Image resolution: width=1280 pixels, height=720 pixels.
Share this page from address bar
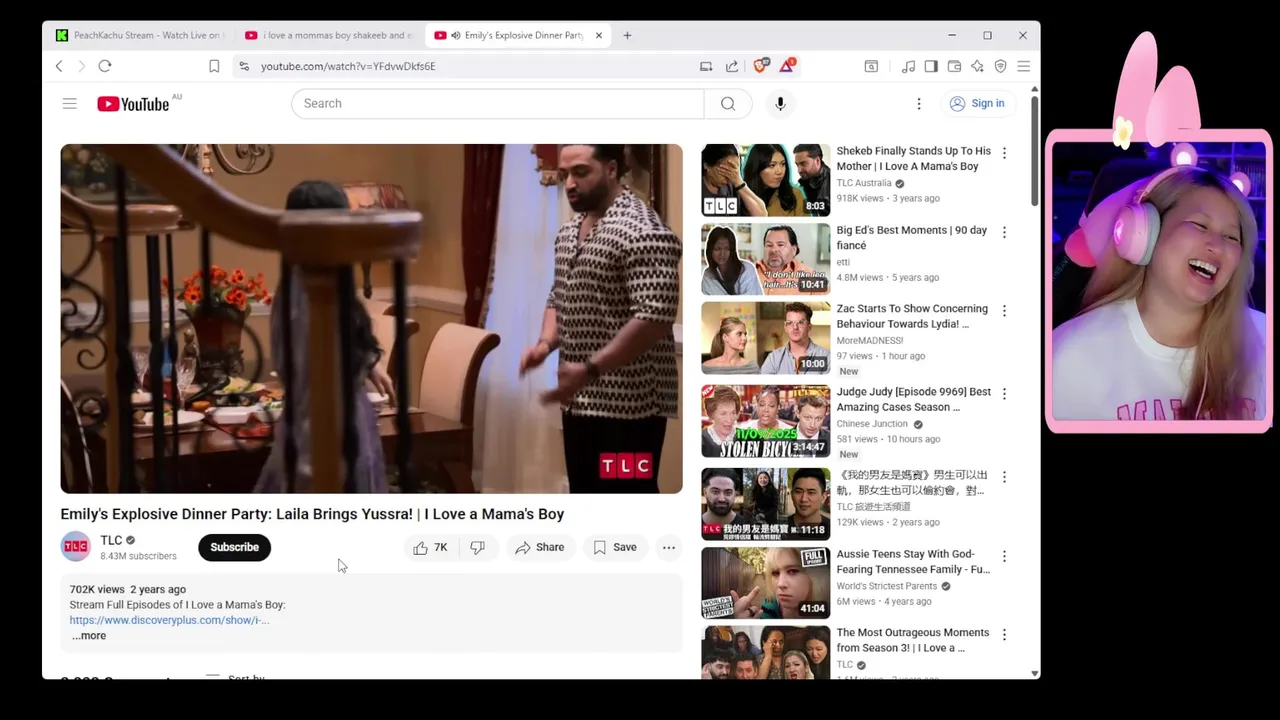tap(732, 66)
